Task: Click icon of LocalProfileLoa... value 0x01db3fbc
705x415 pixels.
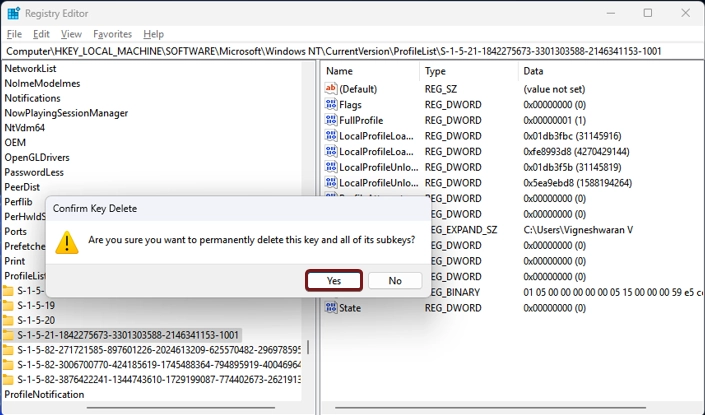Action: point(331,136)
